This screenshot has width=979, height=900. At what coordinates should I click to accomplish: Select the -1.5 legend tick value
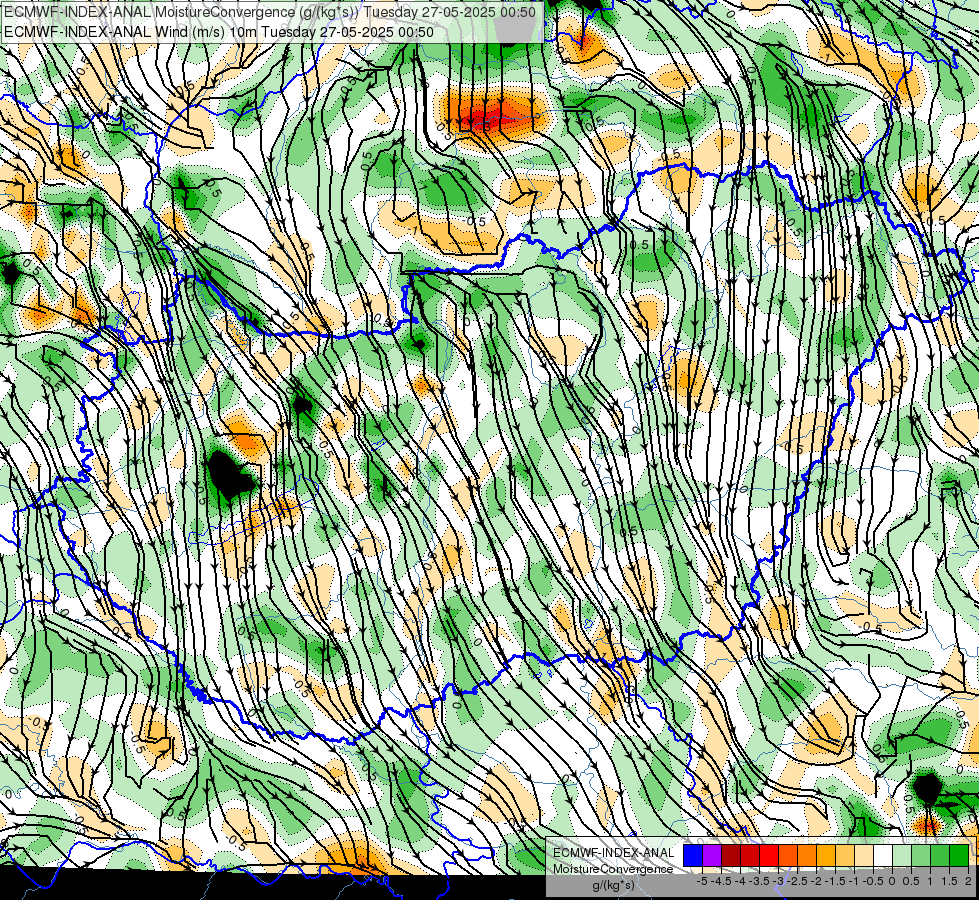[835, 881]
